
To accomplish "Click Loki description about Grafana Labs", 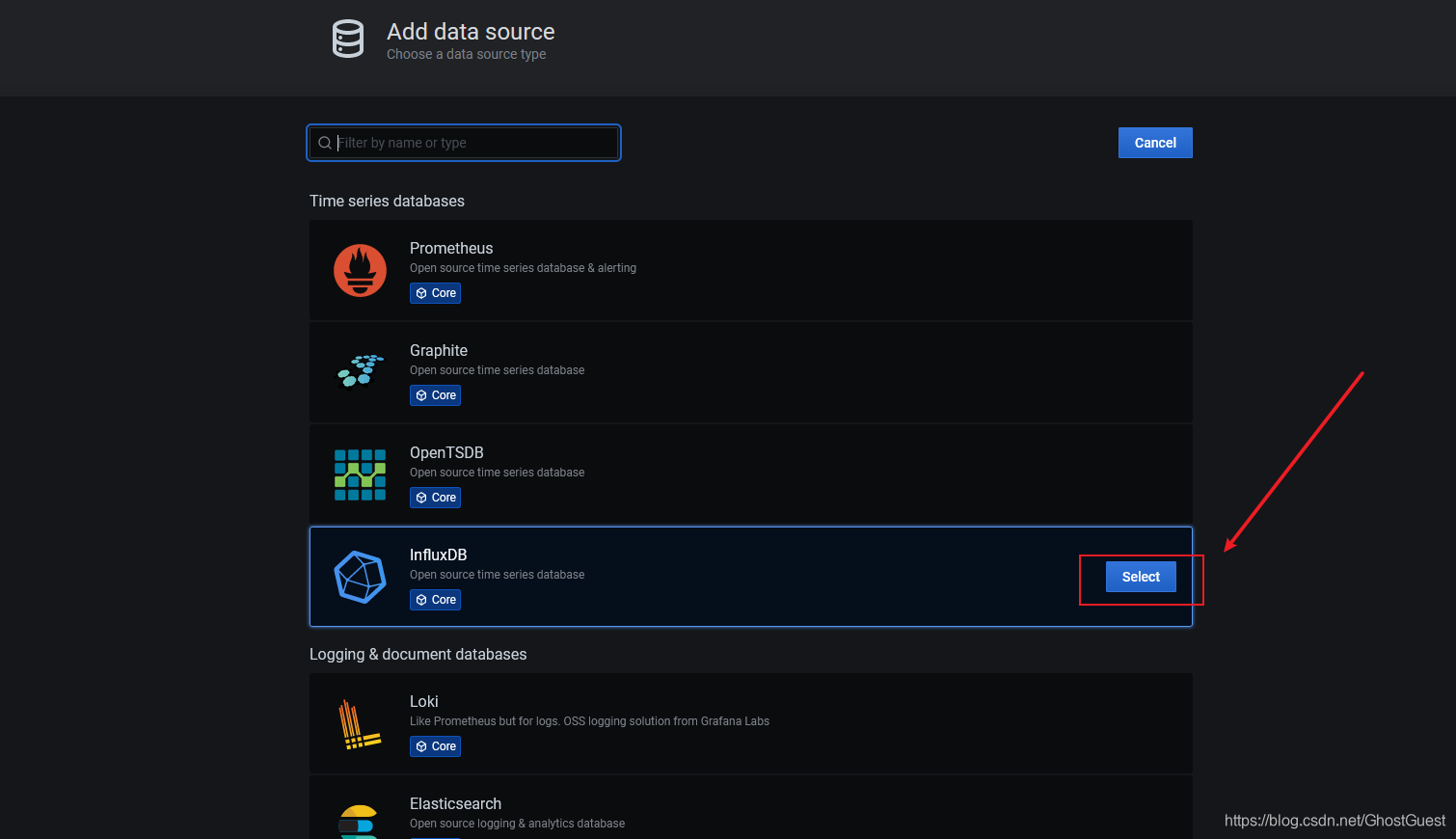I will (589, 721).
